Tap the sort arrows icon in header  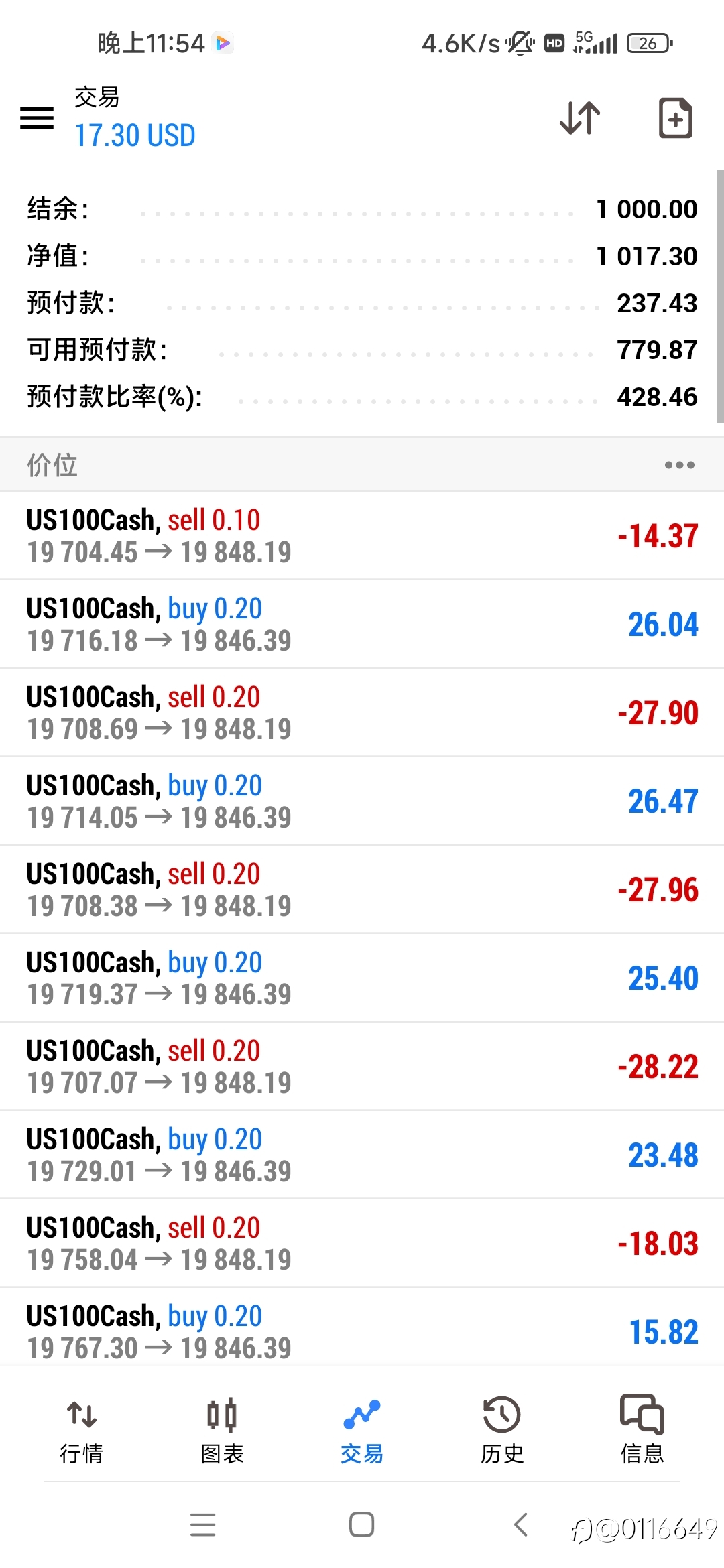[x=580, y=118]
